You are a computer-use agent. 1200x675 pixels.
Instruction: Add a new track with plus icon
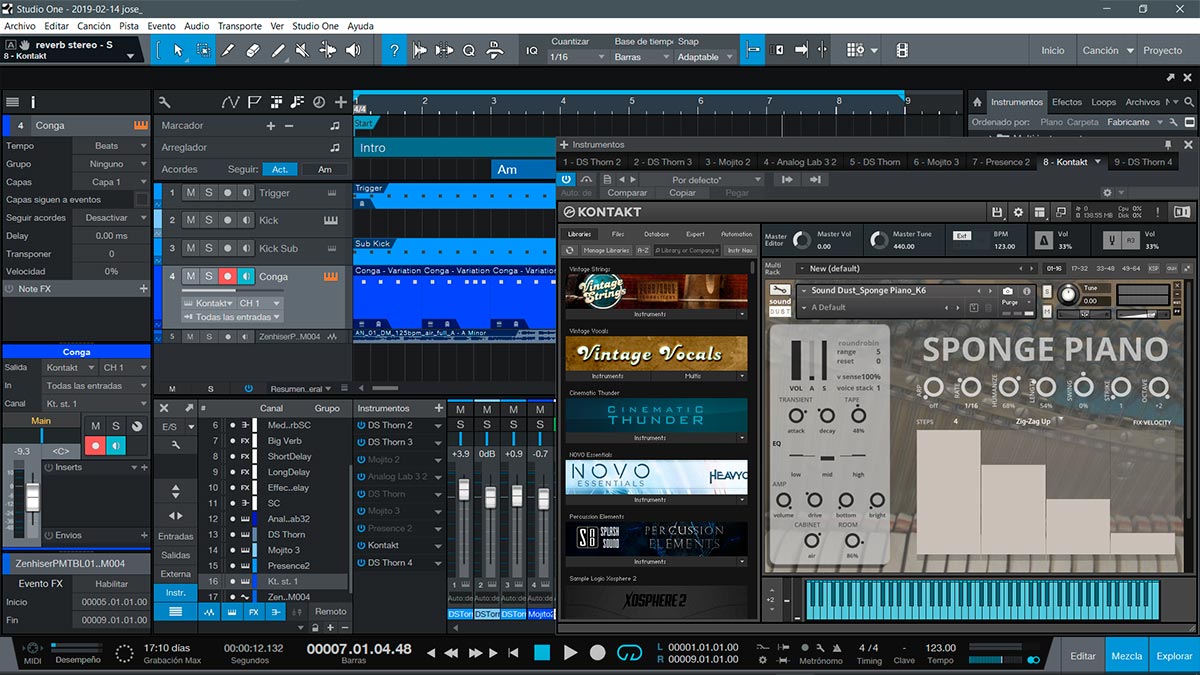pos(341,102)
